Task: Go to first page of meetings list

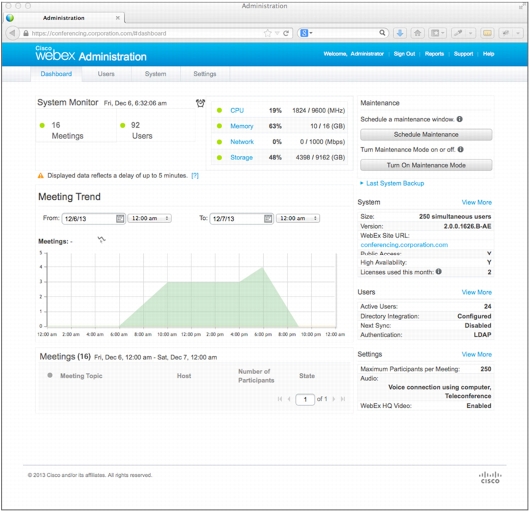Action: 280,399
